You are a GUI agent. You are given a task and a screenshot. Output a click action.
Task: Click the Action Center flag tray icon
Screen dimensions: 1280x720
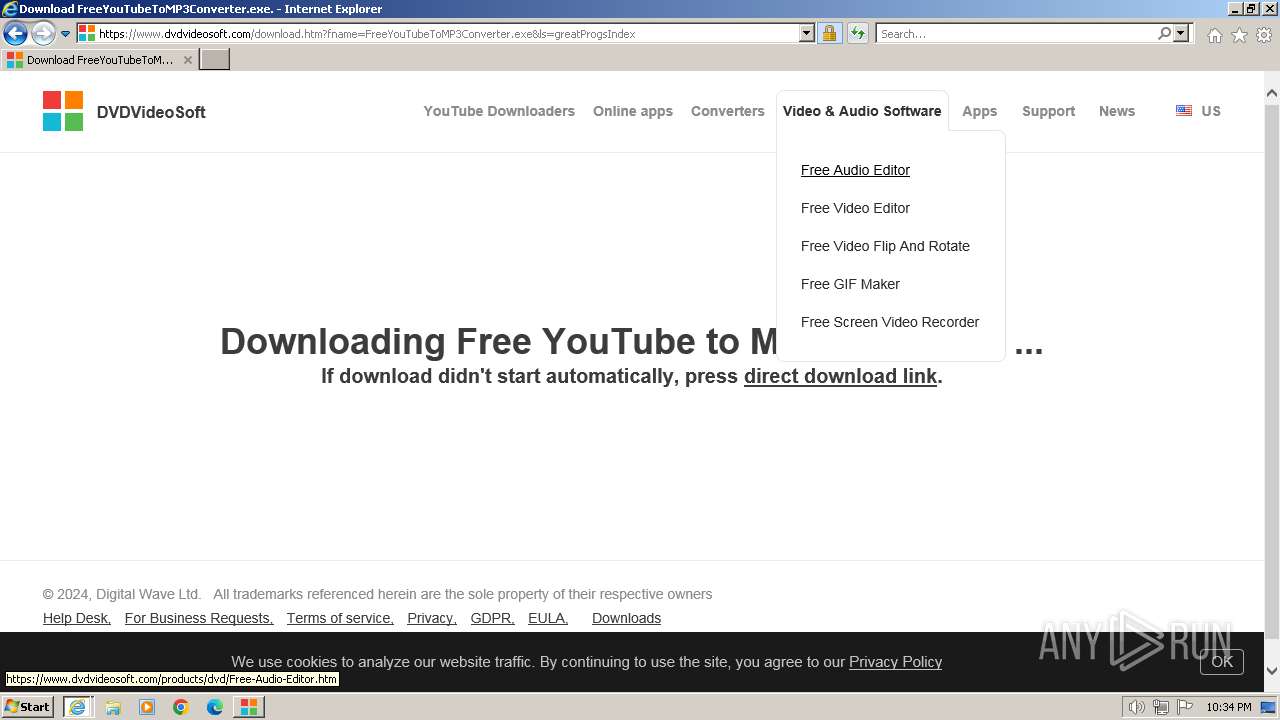(1184, 707)
